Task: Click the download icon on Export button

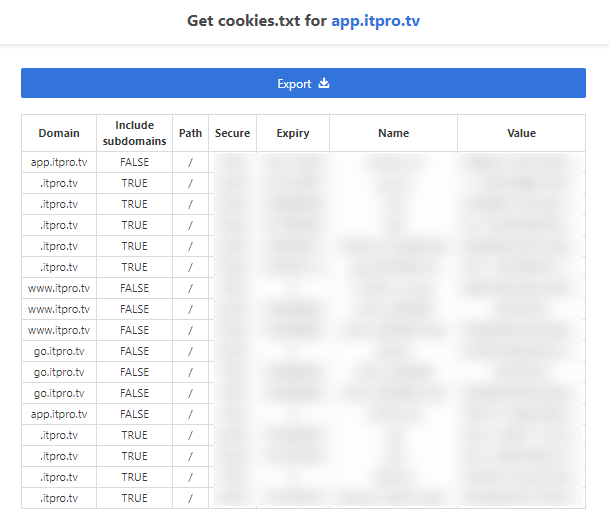Action: [324, 84]
